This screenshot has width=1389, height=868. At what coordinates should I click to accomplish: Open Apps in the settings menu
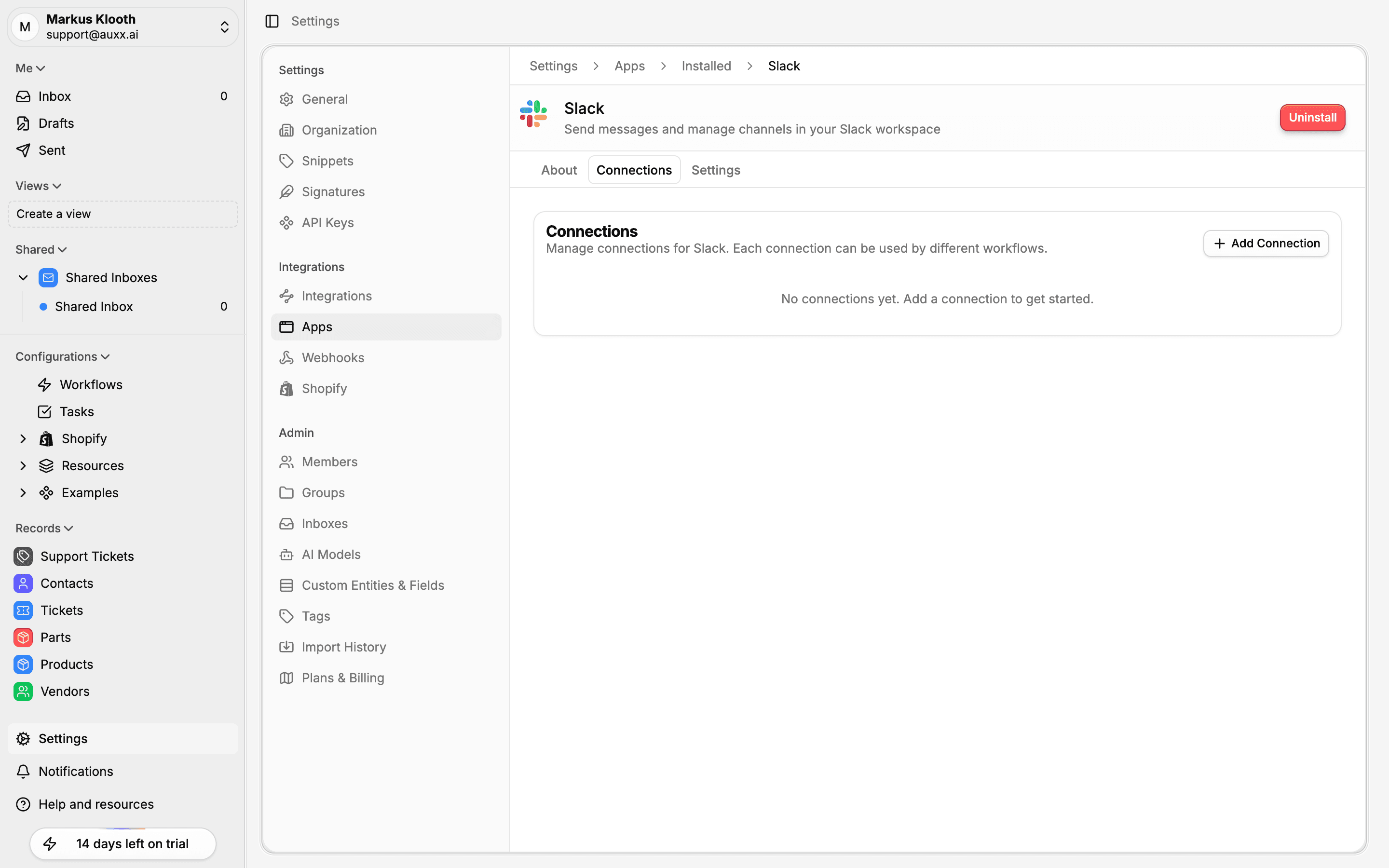(x=386, y=326)
